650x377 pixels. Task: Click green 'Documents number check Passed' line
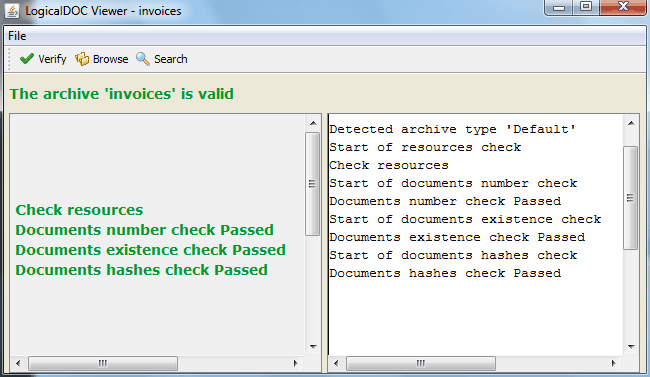click(145, 230)
